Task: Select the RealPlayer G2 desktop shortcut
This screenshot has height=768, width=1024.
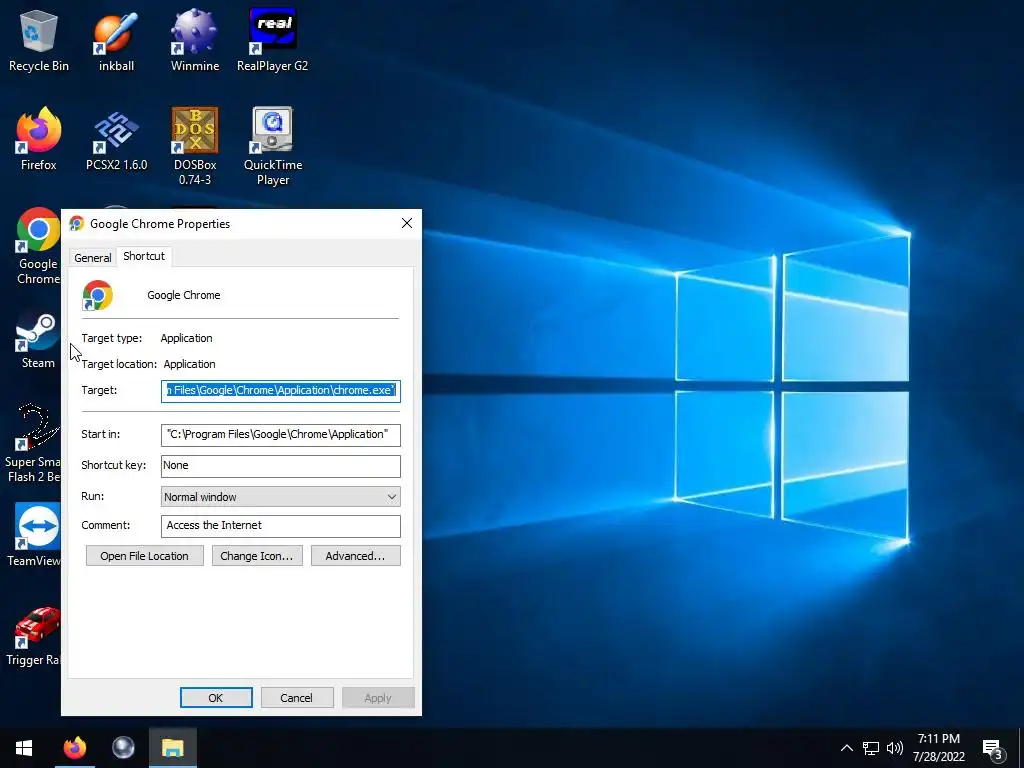Action: [x=272, y=40]
